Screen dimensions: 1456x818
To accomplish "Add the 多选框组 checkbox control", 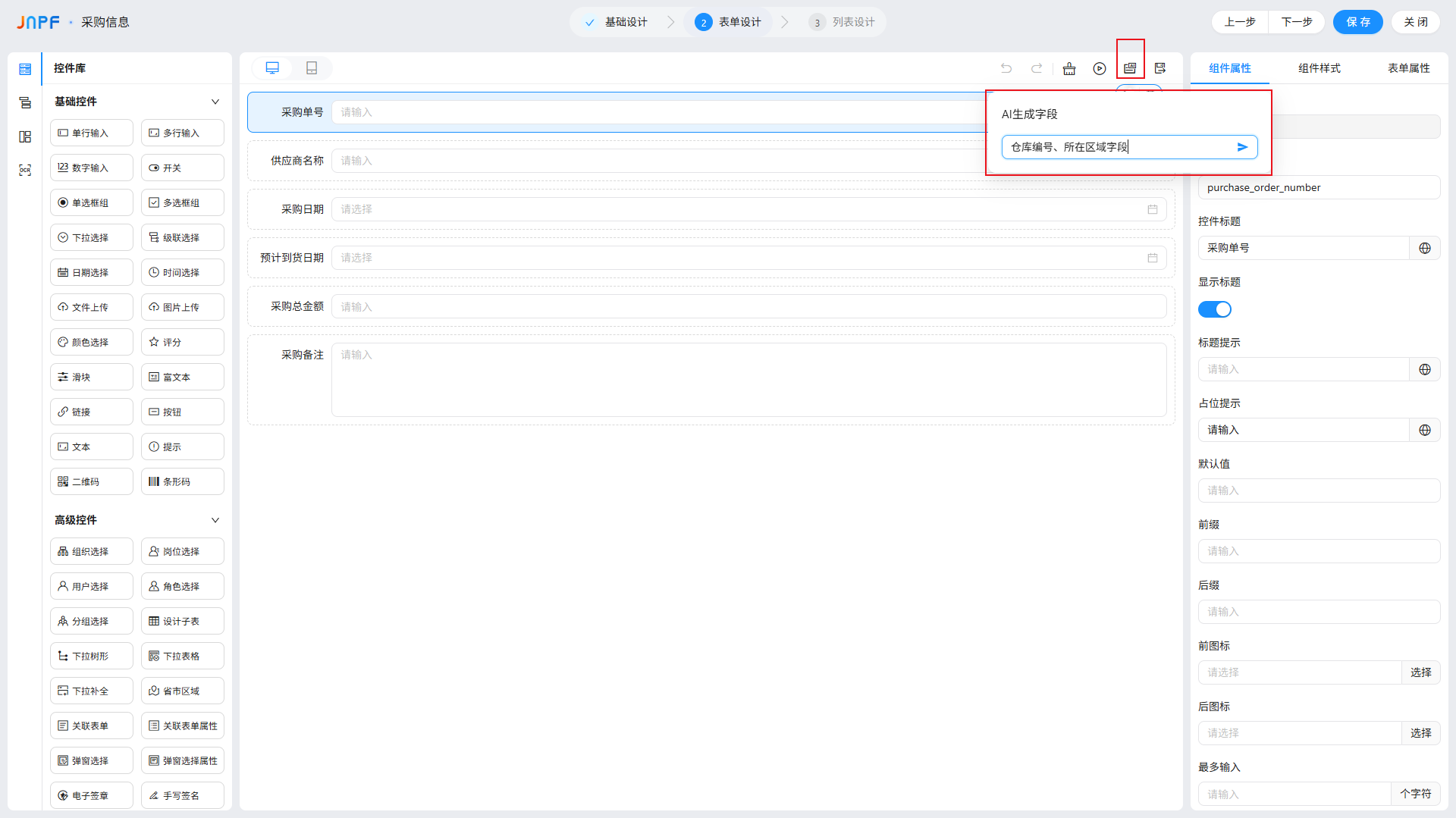I will pyautogui.click(x=182, y=202).
